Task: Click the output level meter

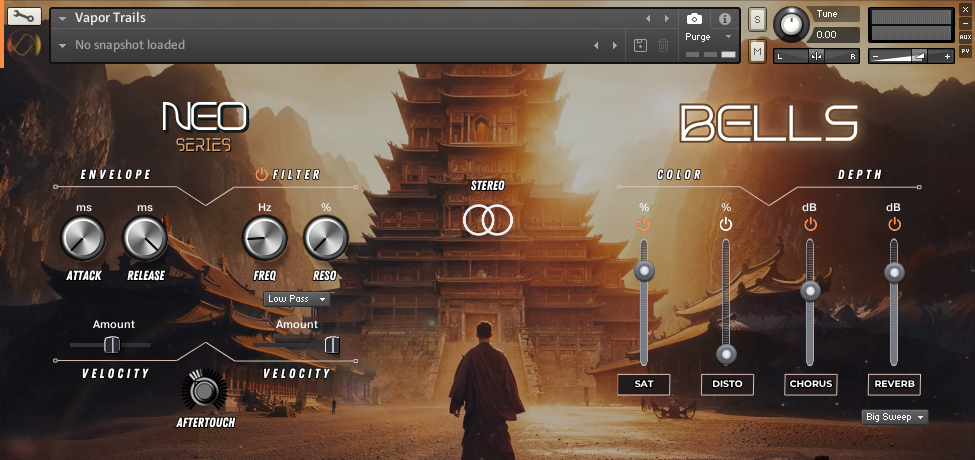Action: tap(911, 25)
